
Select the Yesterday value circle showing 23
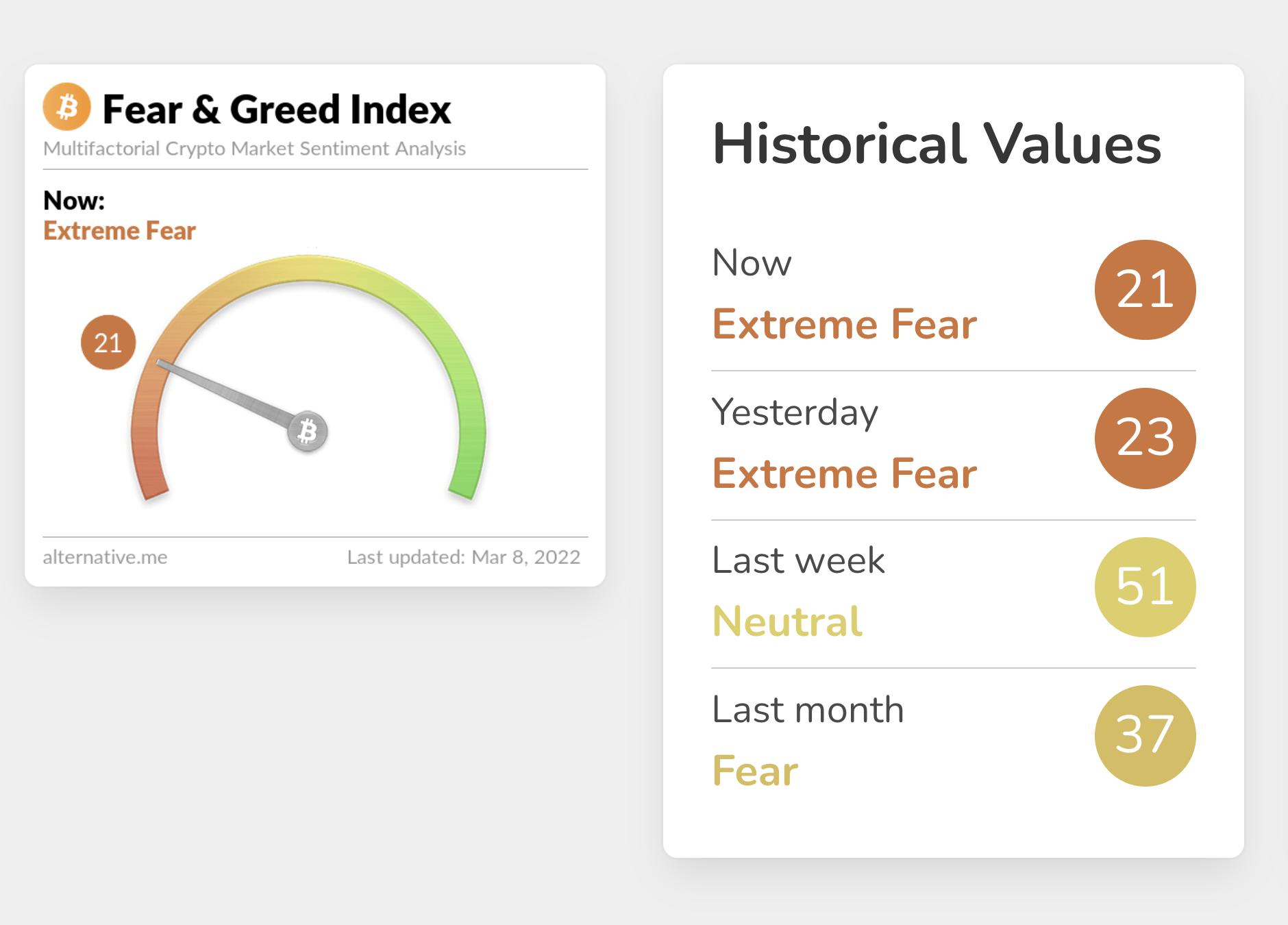(x=1145, y=439)
